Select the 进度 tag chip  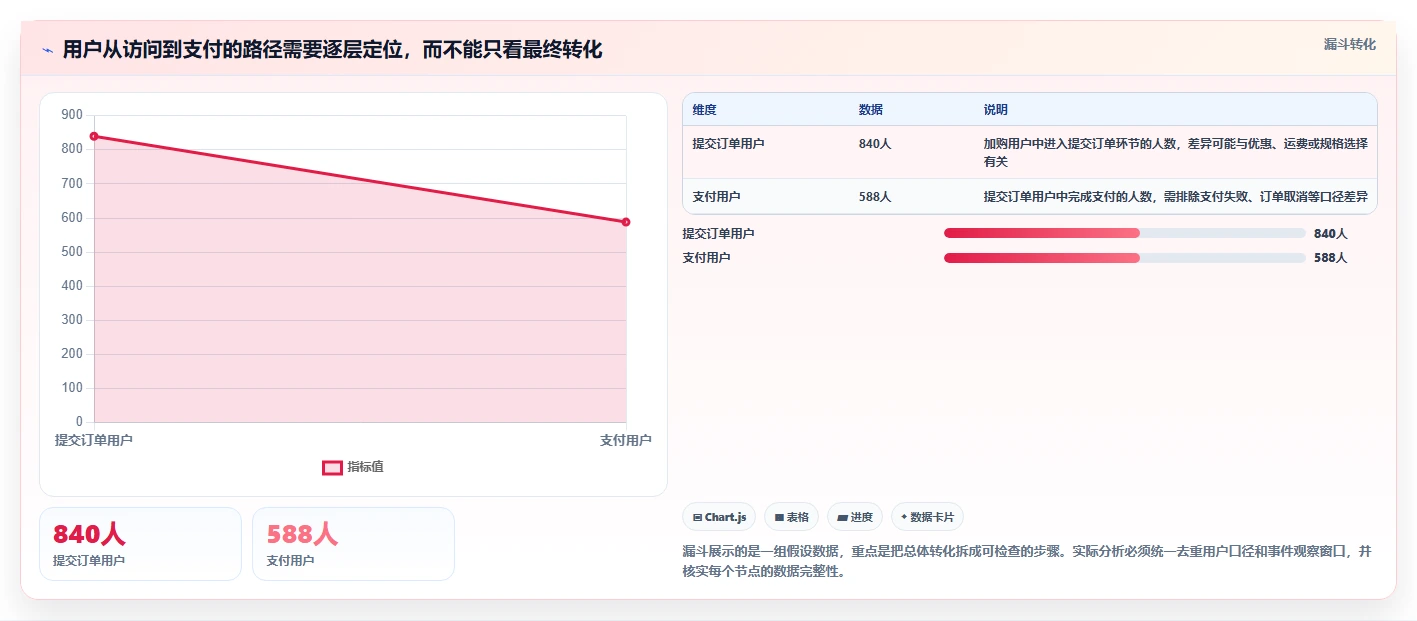855,517
